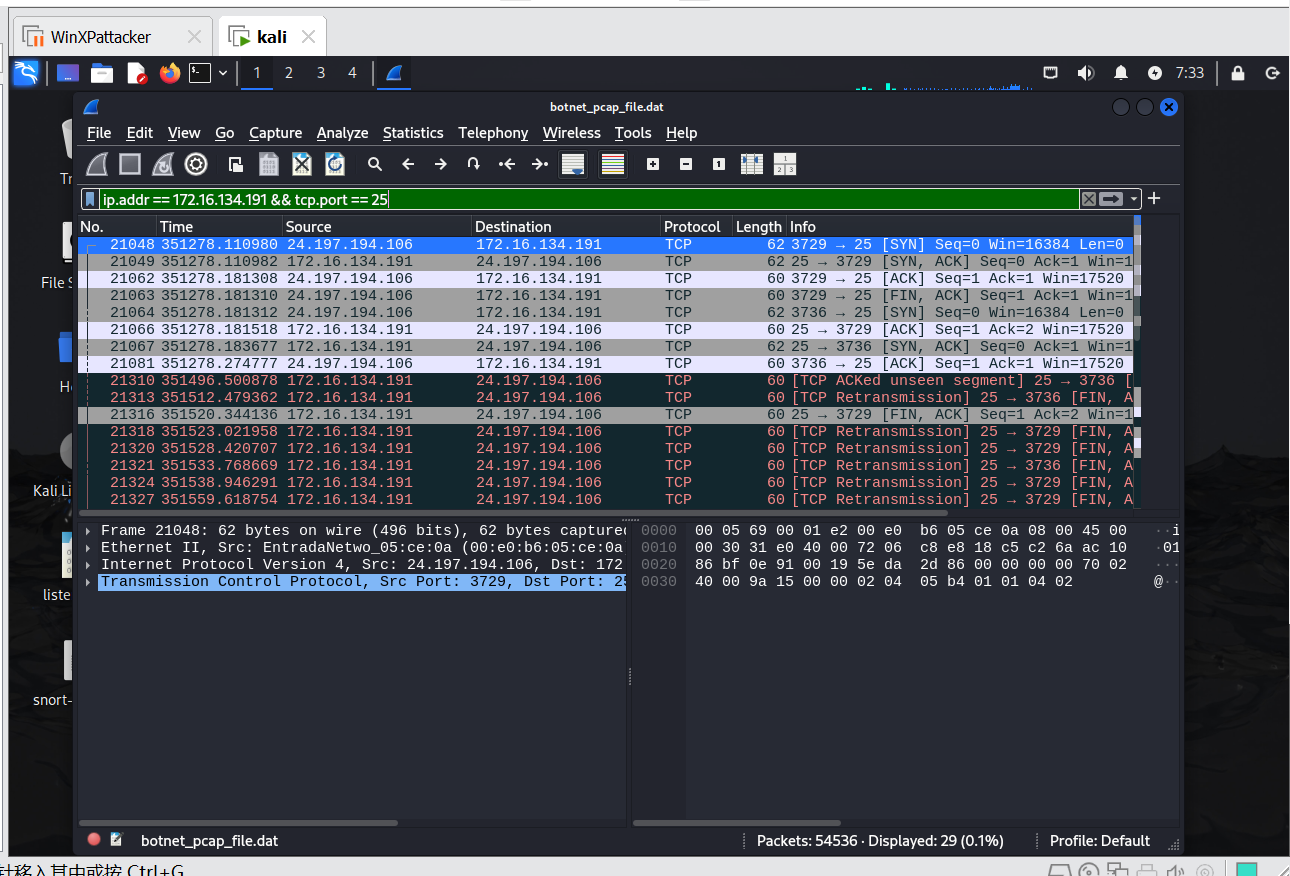Zoom in the main window text
The width and height of the screenshot is (1290, 876).
(x=653, y=164)
